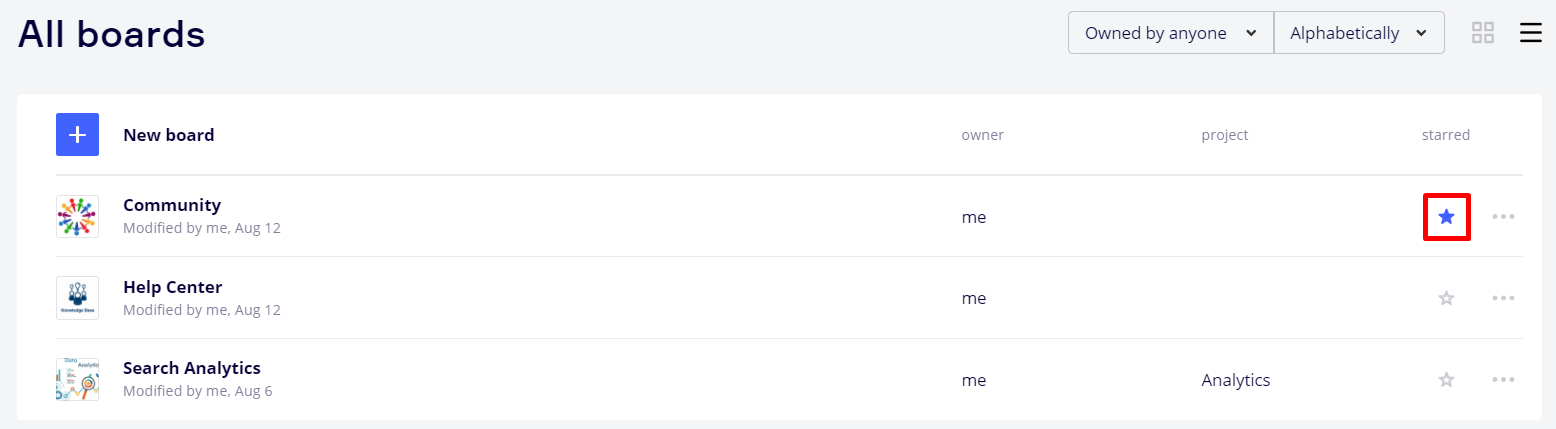The height and width of the screenshot is (429, 1556).
Task: Click the New board label
Action: click(x=168, y=135)
